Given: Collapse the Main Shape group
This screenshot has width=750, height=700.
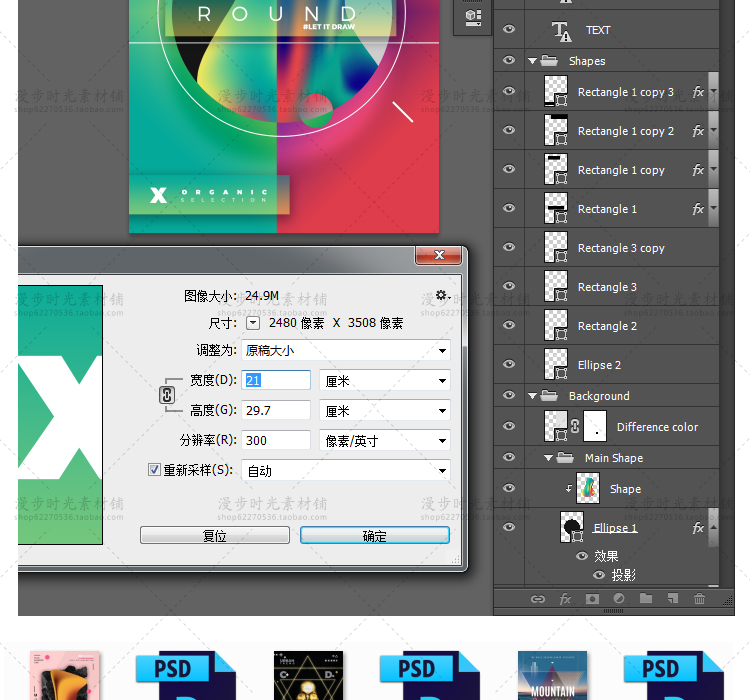Looking at the screenshot, I should click(549, 458).
